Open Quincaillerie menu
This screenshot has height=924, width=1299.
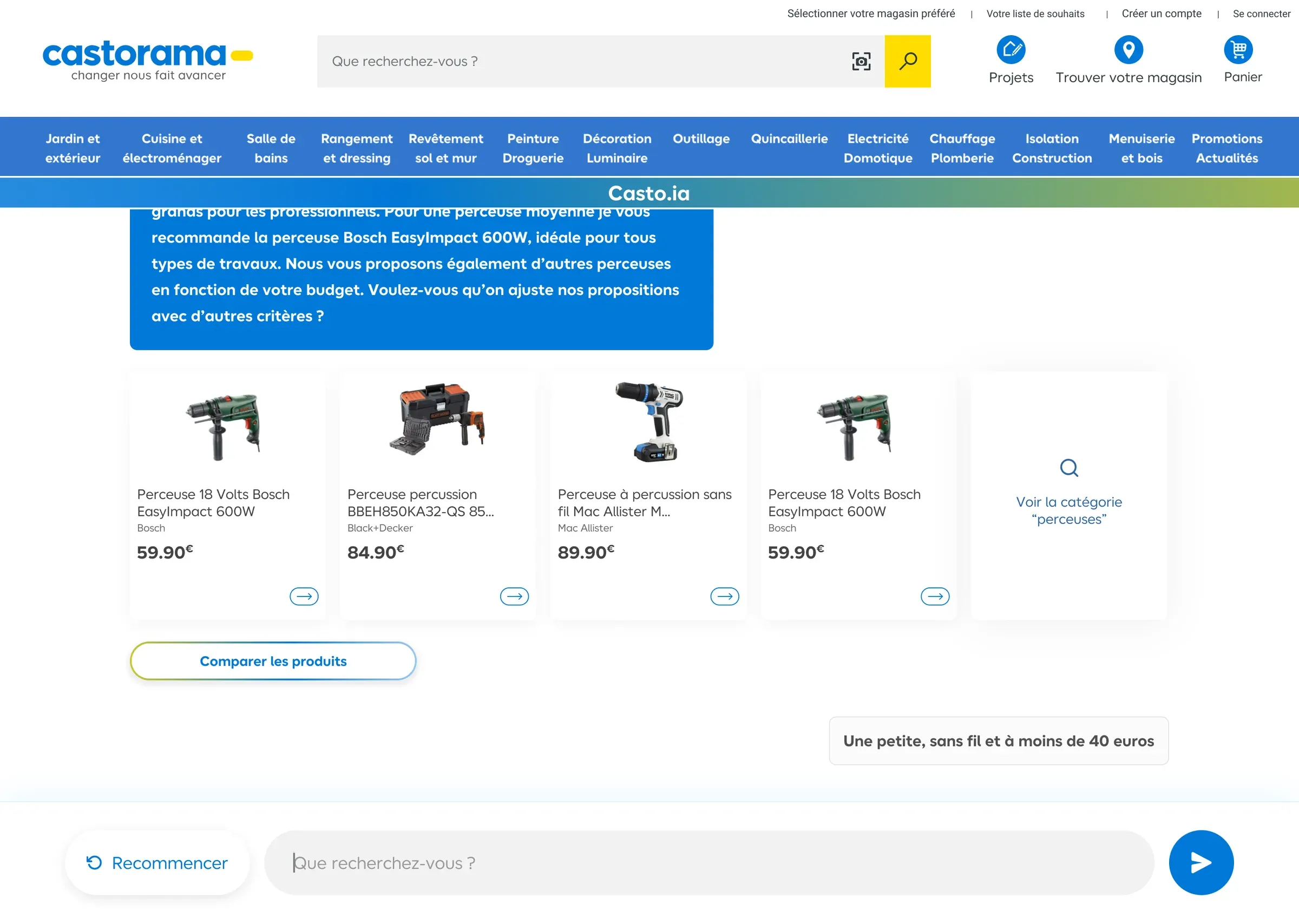789,139
